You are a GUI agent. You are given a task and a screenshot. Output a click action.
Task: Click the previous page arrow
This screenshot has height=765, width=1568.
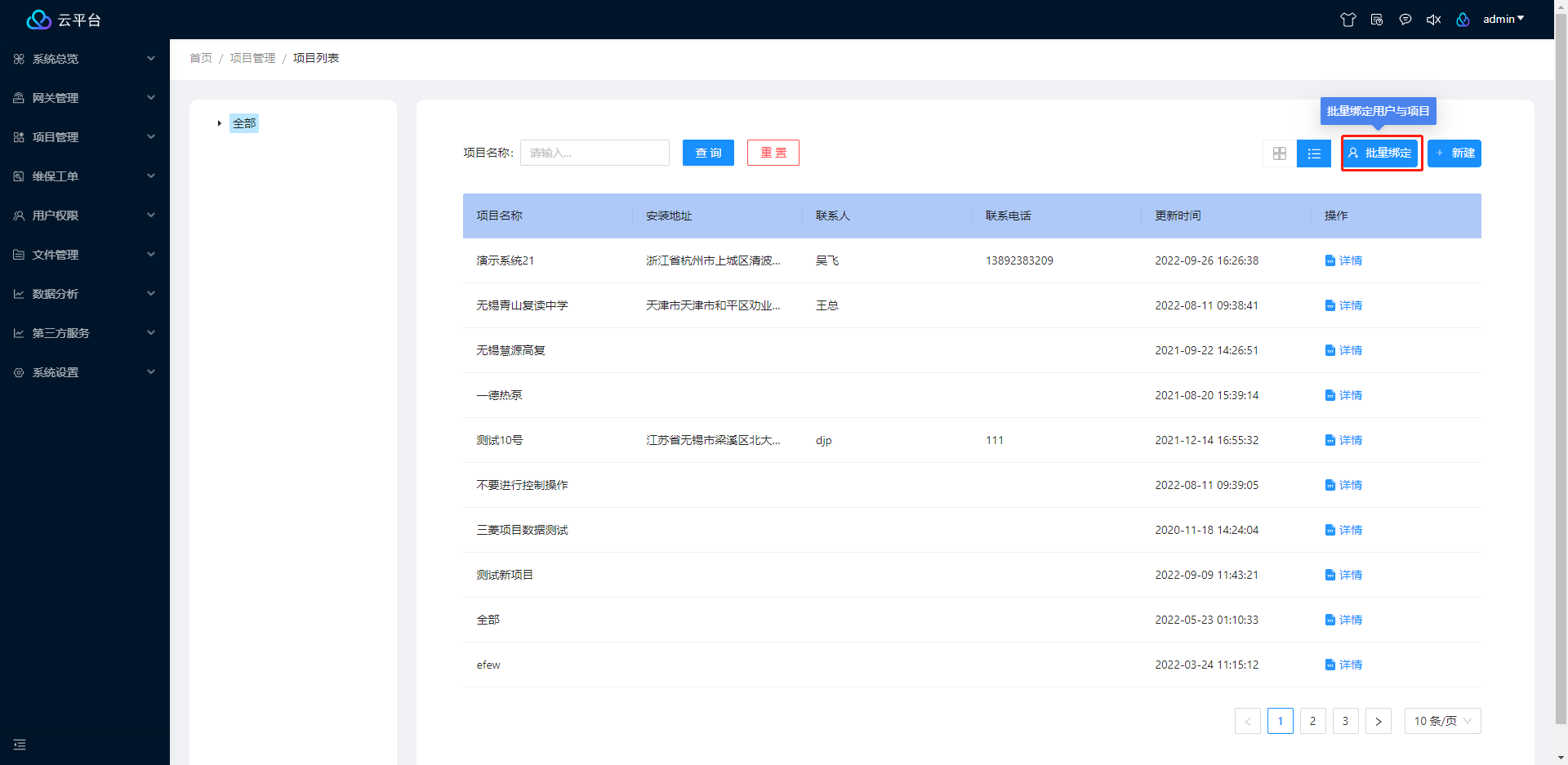1247,721
